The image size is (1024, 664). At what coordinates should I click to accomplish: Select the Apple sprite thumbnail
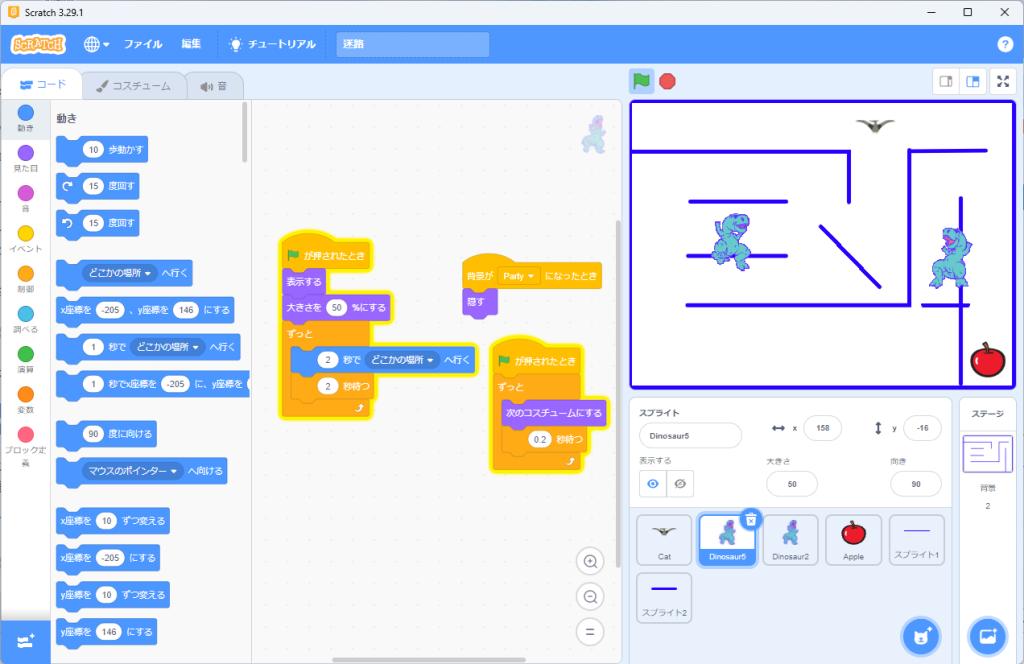point(853,539)
